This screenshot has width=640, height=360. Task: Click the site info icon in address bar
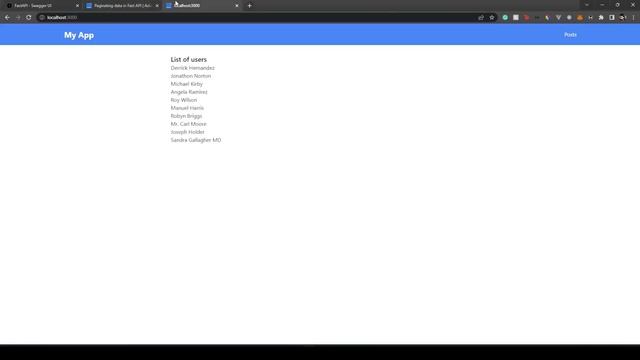pyautogui.click(x=42, y=18)
